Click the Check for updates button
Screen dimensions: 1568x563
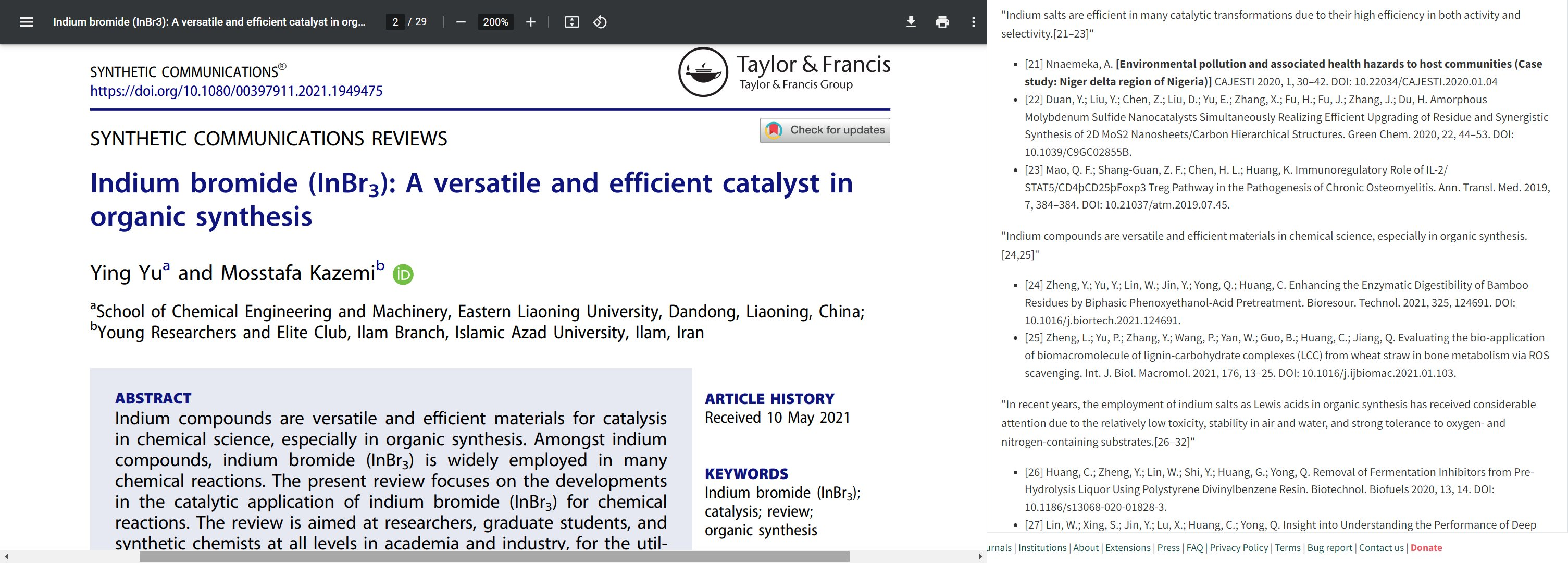825,130
